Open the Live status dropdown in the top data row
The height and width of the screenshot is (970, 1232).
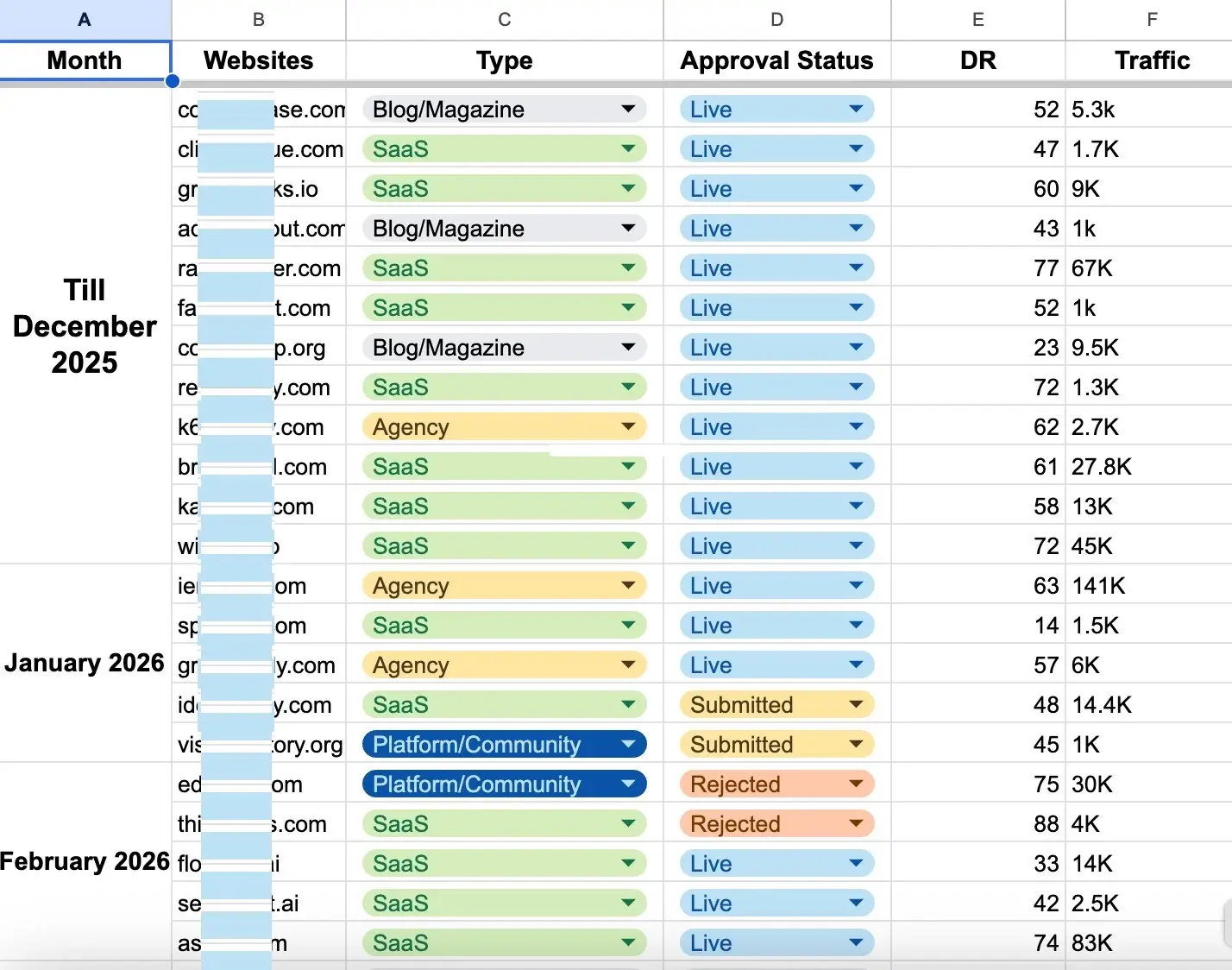coord(855,109)
